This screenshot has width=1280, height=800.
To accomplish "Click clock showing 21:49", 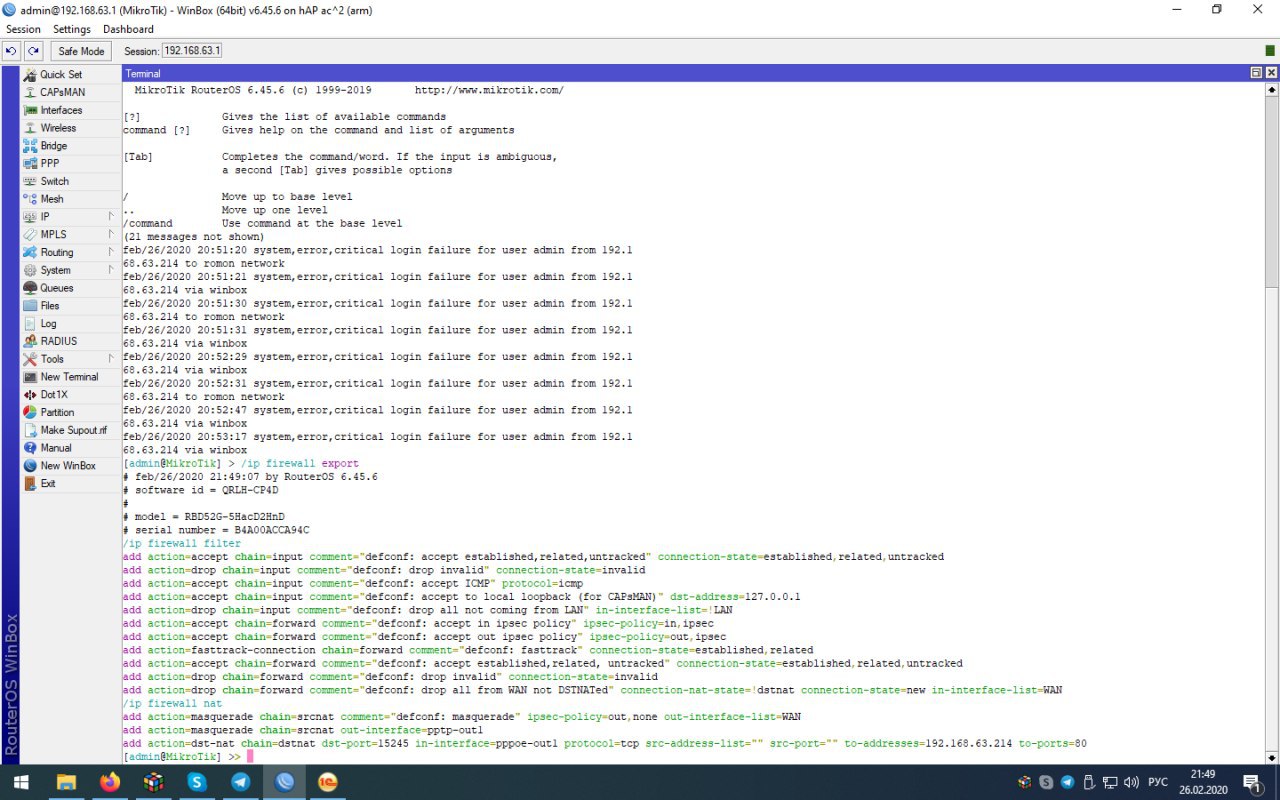I will pos(1203,774).
